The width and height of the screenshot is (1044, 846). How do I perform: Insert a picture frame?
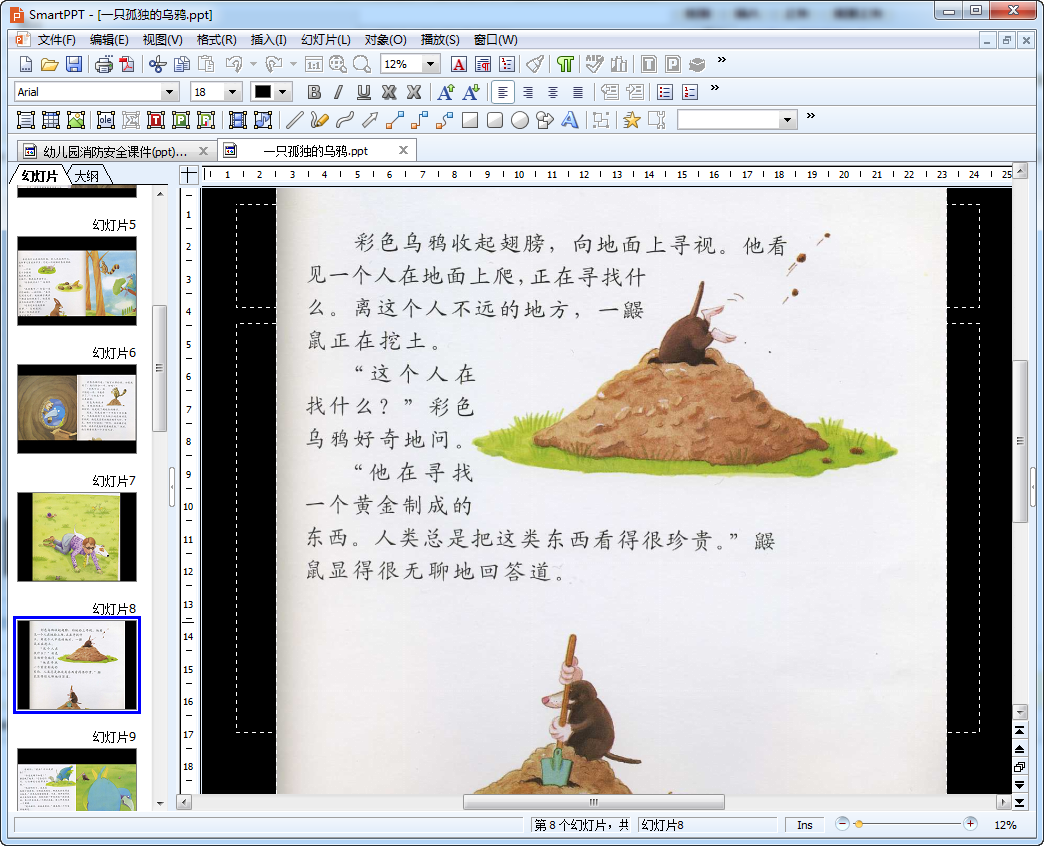coord(76,120)
